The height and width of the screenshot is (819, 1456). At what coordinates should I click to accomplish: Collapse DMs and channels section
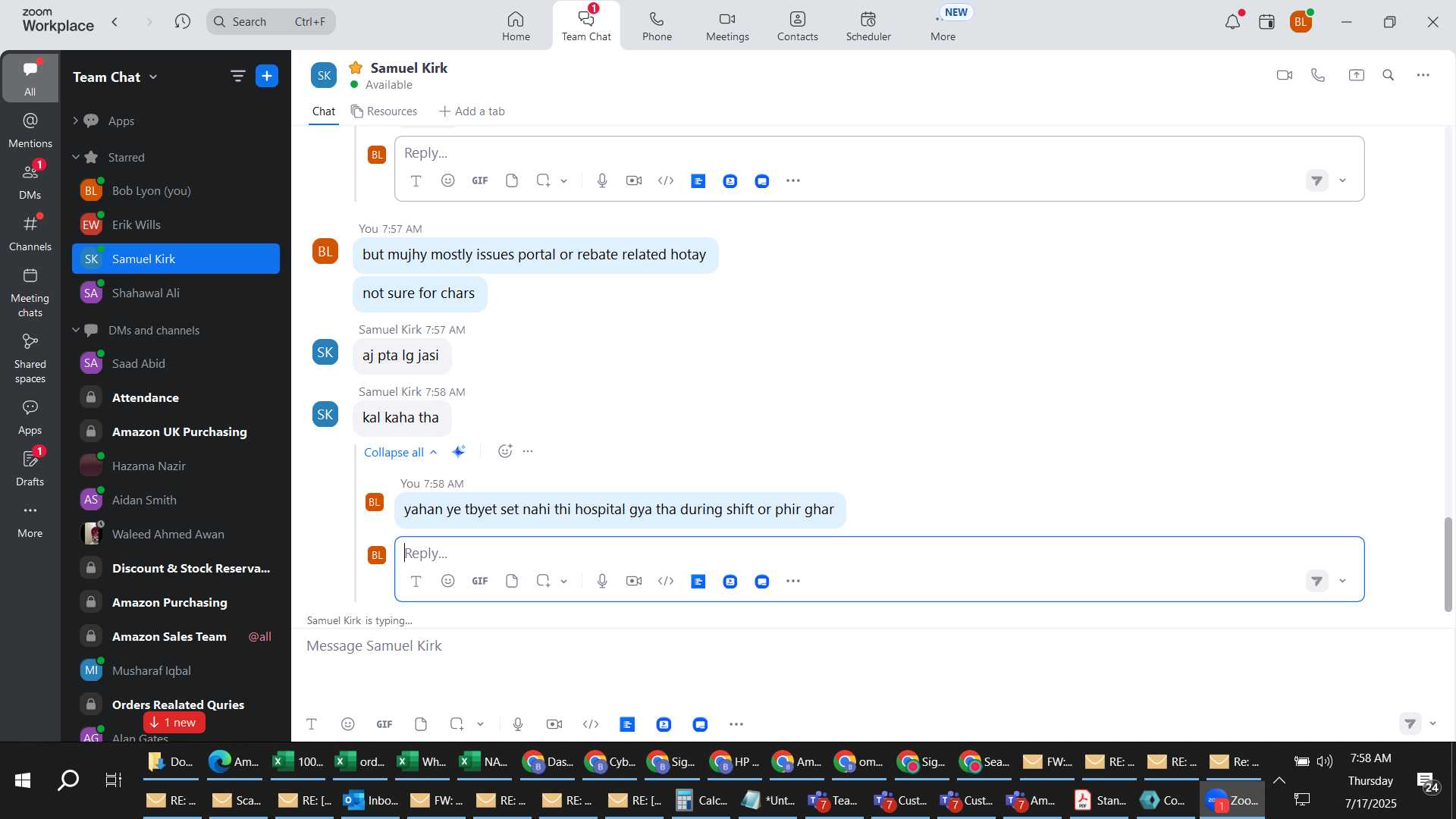[x=75, y=330]
